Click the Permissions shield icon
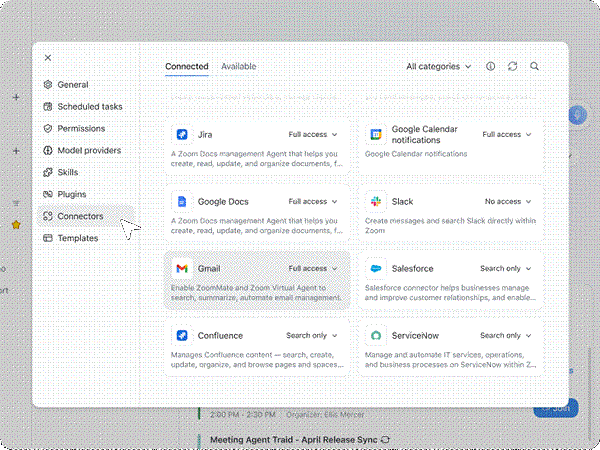 48,129
